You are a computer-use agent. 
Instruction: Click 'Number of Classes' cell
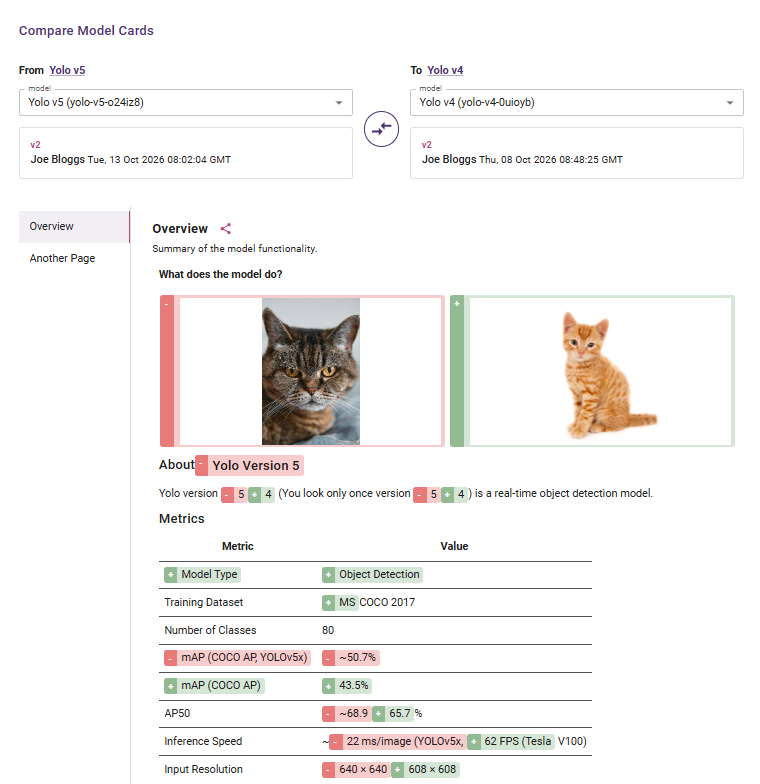point(210,630)
